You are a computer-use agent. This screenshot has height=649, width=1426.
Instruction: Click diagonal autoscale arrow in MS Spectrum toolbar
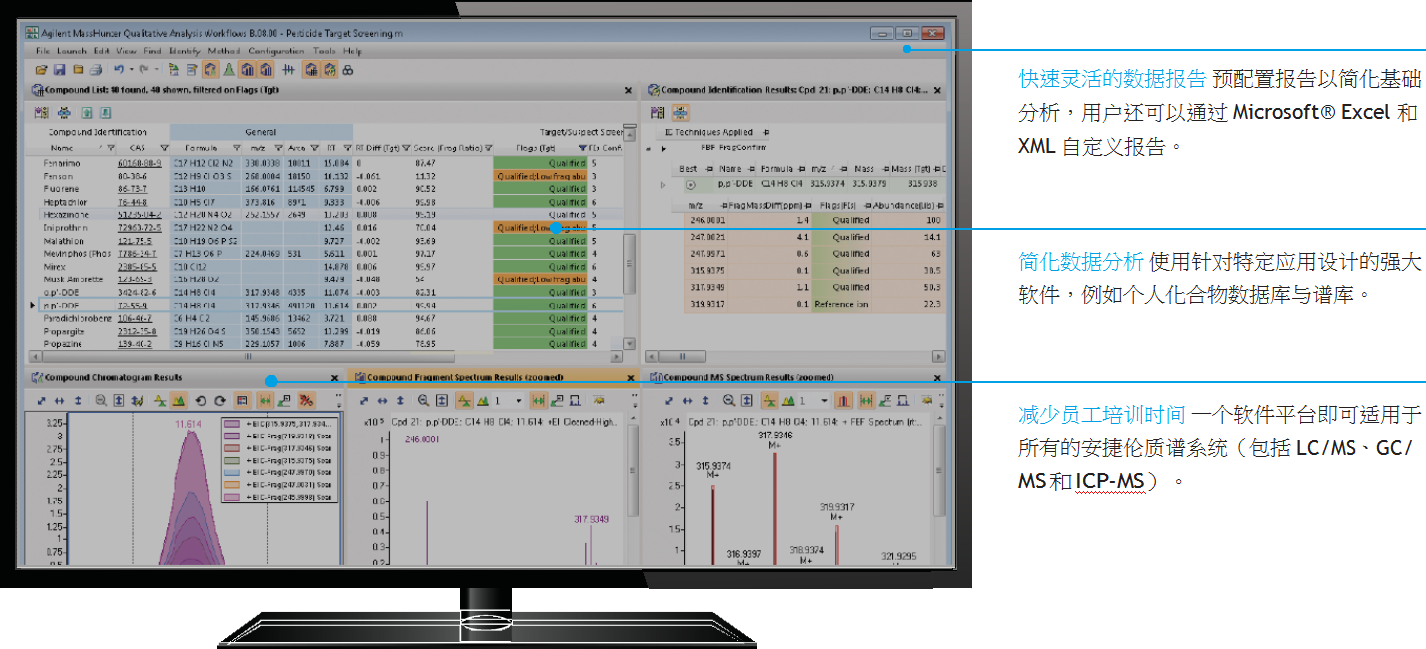click(x=669, y=400)
